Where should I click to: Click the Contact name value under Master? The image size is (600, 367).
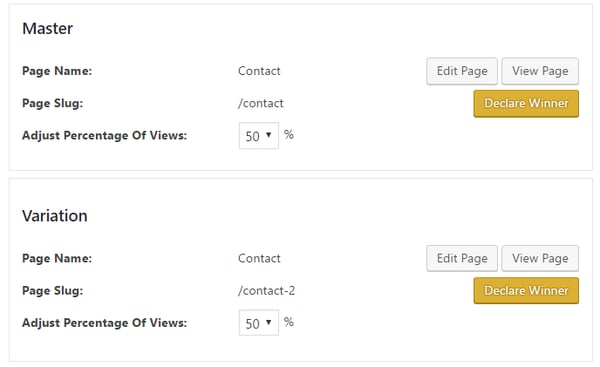click(x=259, y=71)
